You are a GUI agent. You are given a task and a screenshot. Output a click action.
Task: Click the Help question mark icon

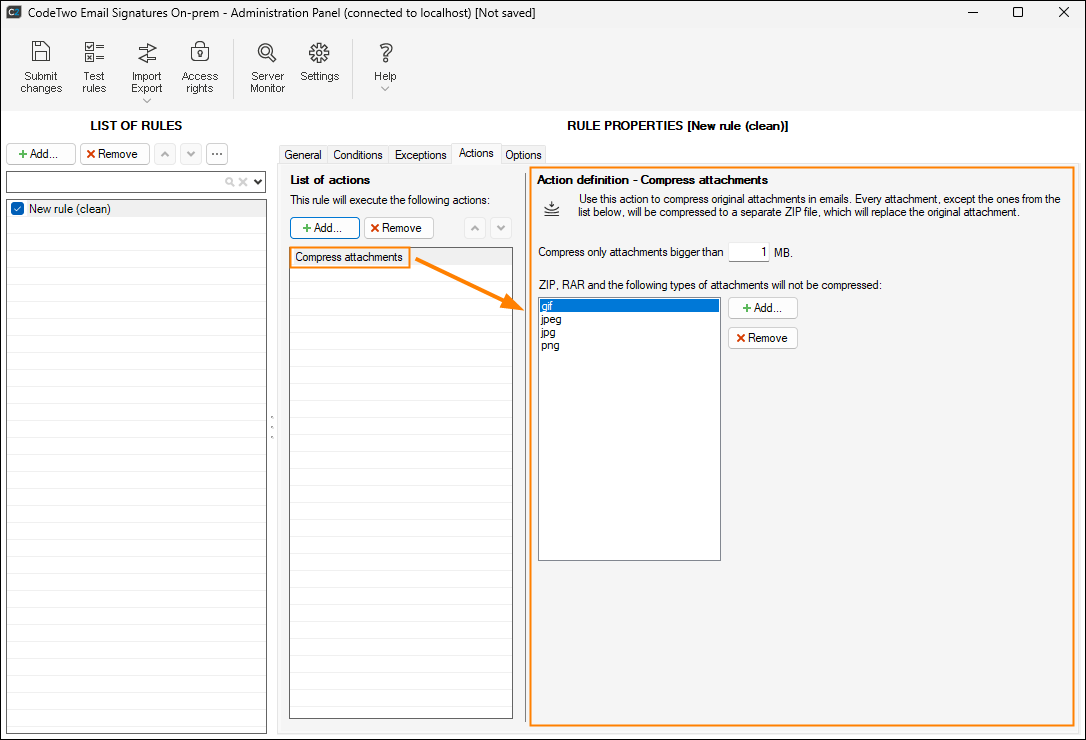pos(385,53)
